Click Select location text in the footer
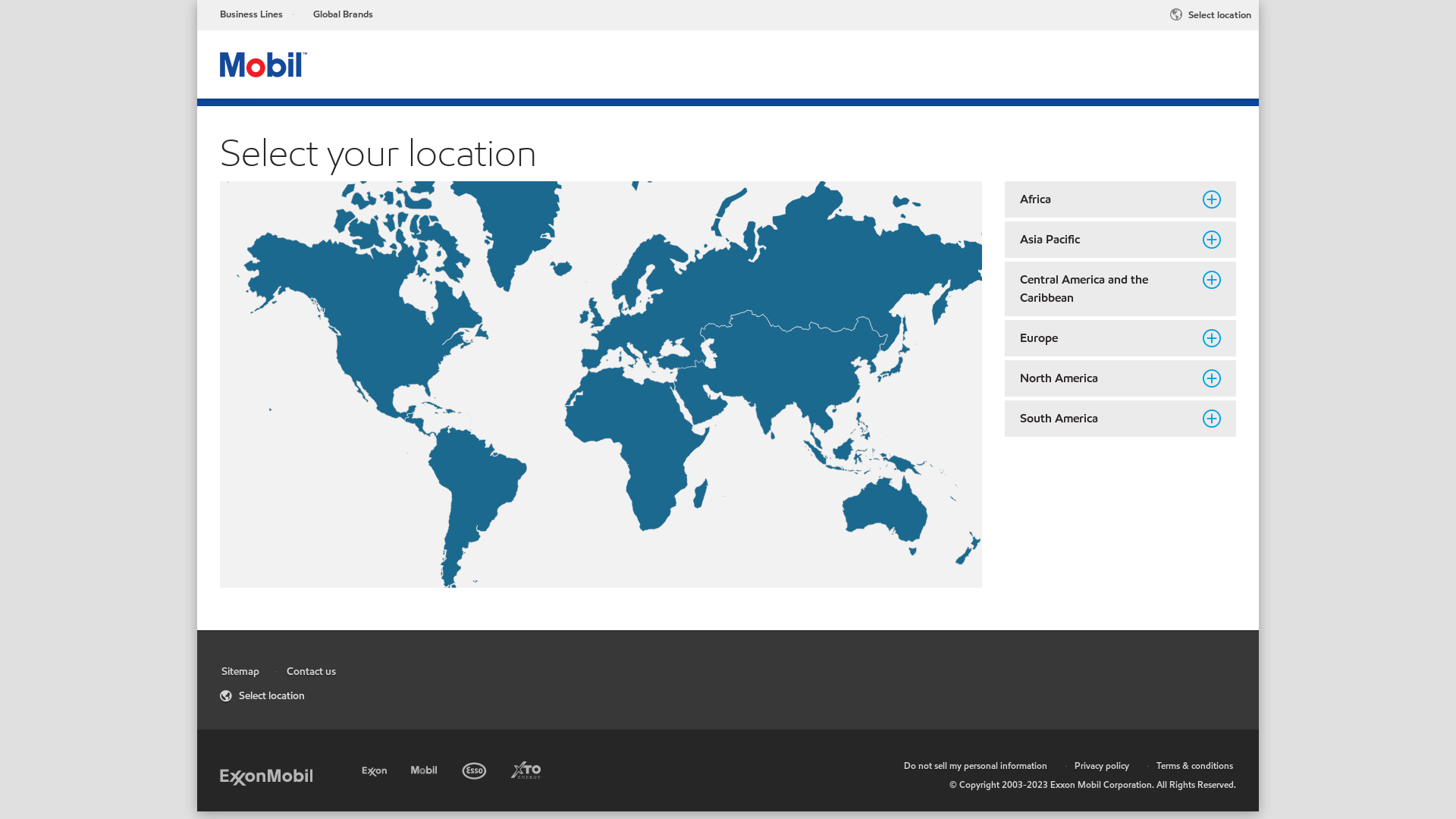This screenshot has height=819, width=1456. [271, 696]
